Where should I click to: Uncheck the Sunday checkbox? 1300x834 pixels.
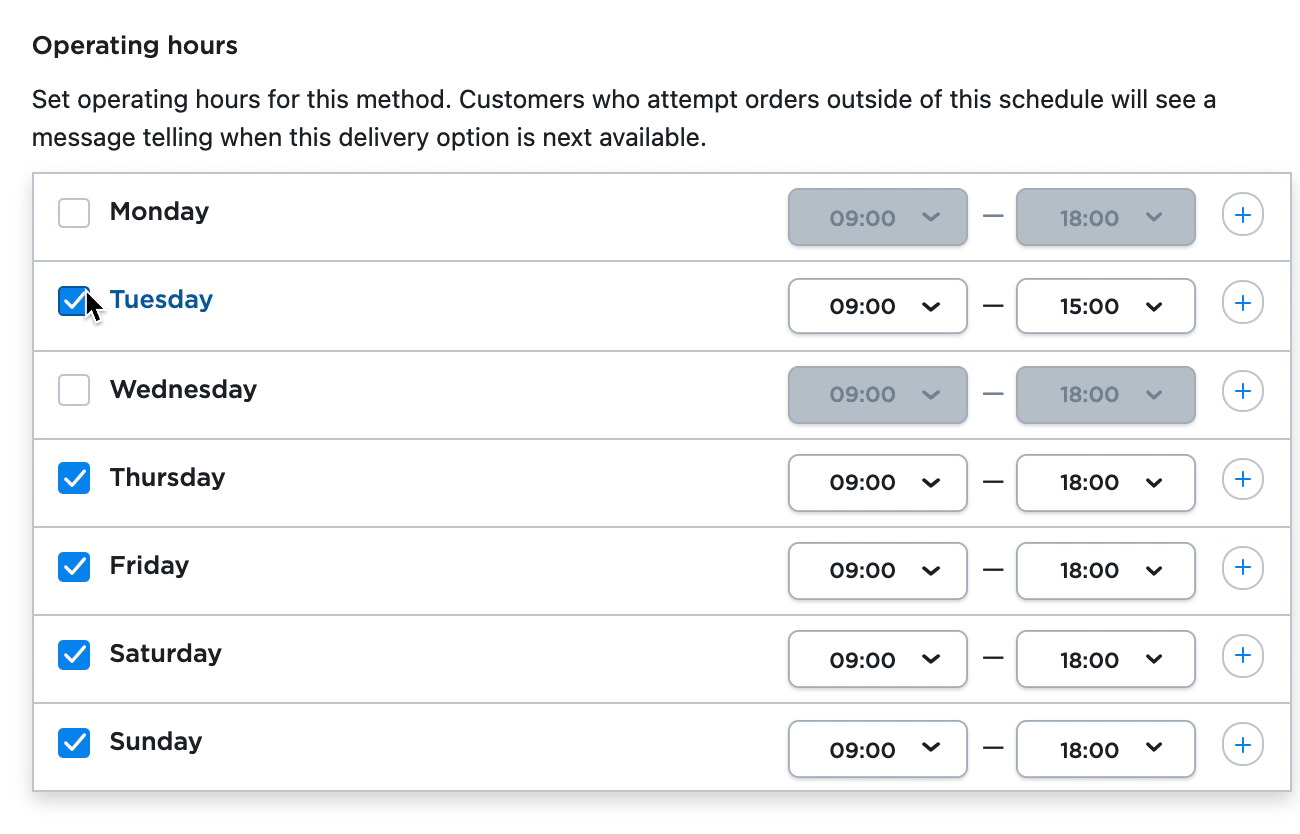pyautogui.click(x=74, y=742)
